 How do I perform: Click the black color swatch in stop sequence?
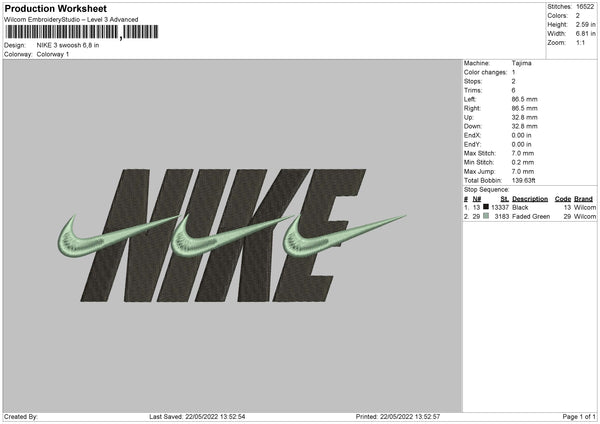486,207
